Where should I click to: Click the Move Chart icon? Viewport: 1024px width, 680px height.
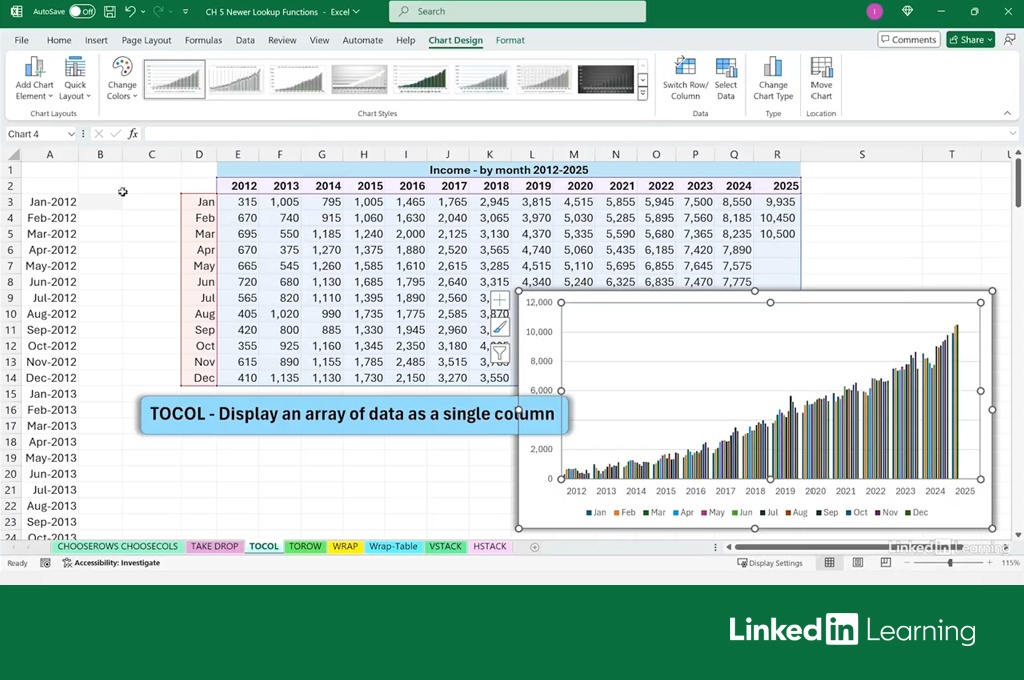[x=821, y=78]
